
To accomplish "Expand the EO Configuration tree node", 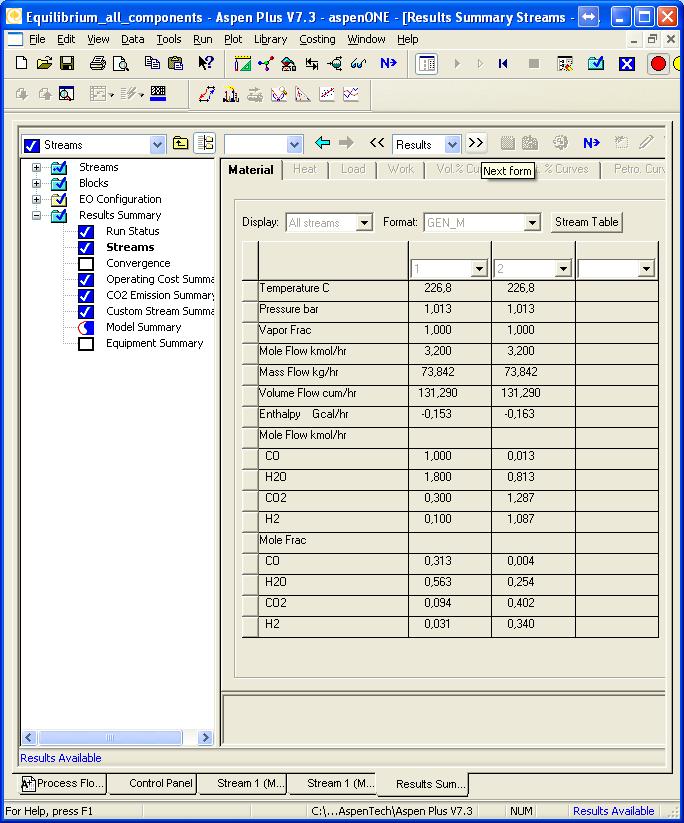I will (x=36, y=199).
